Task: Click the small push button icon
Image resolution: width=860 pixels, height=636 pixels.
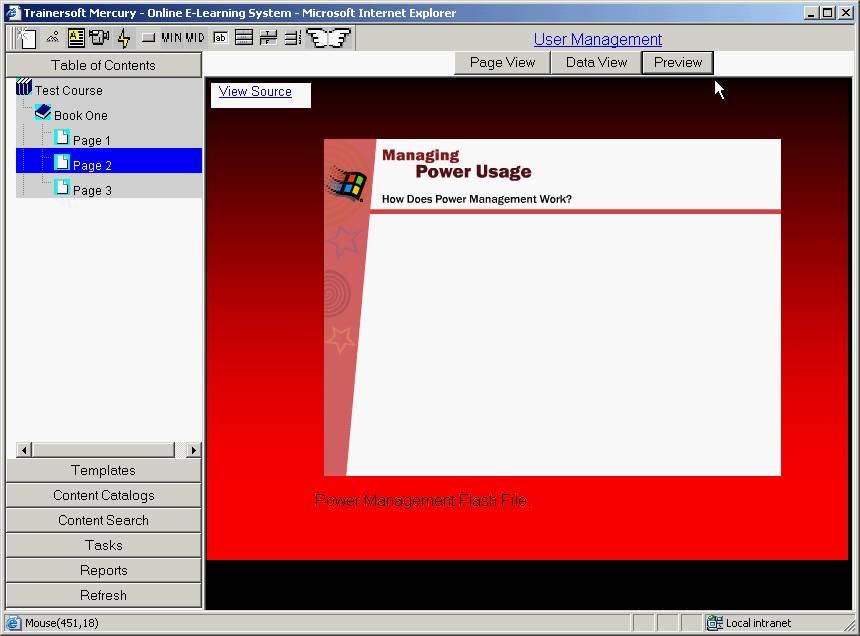Action: point(148,37)
